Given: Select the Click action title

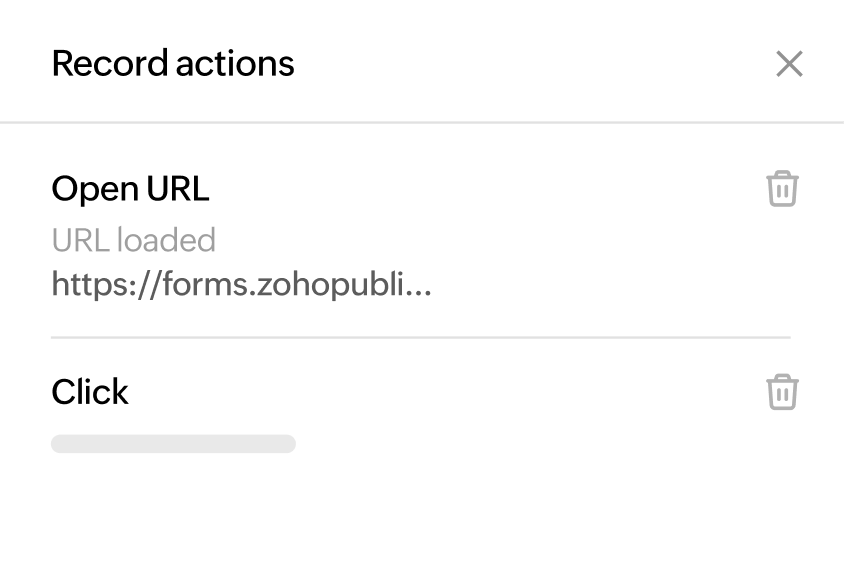Looking at the screenshot, I should (90, 392).
